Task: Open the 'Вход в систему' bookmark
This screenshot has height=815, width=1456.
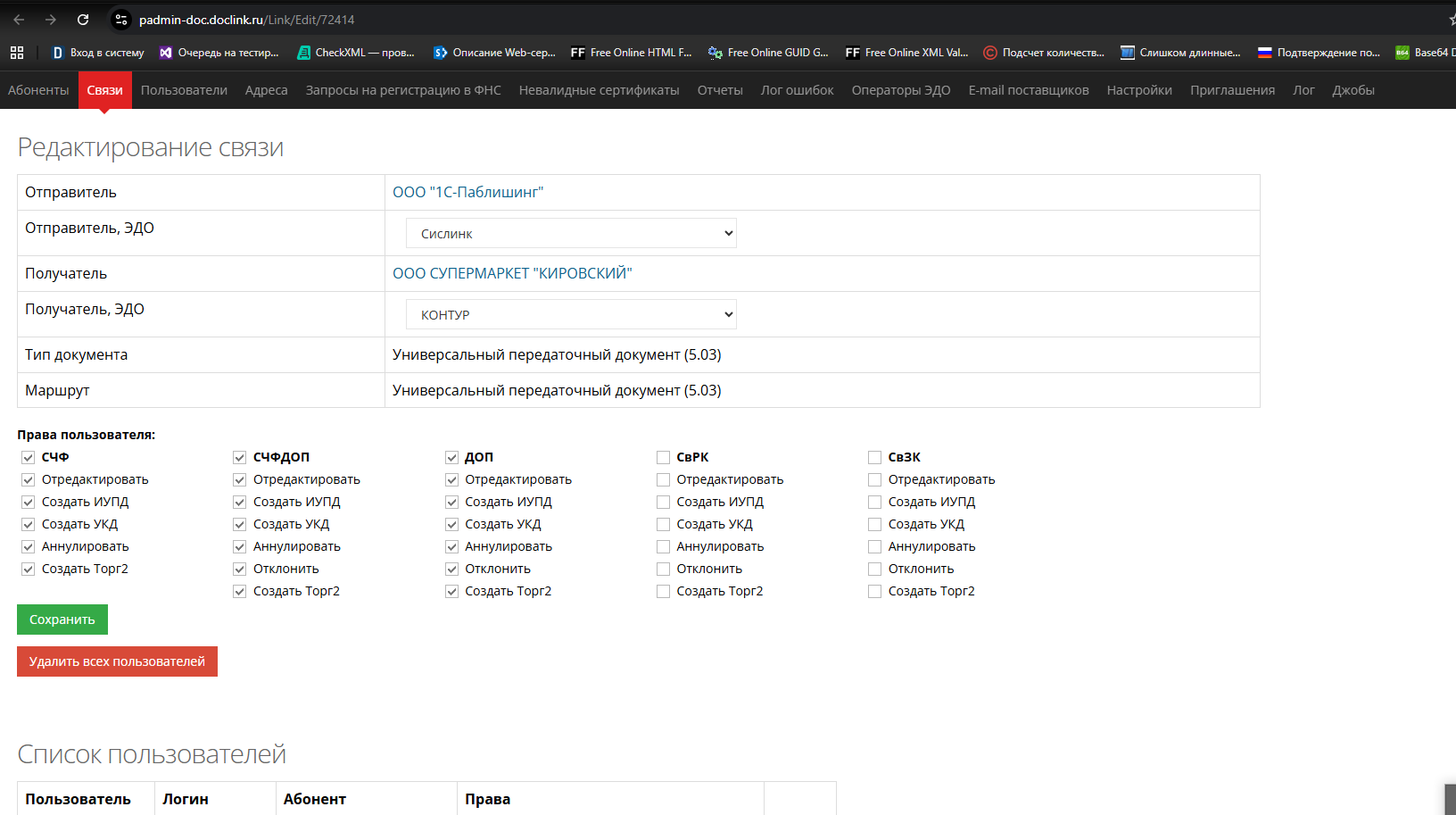Action: tap(97, 53)
